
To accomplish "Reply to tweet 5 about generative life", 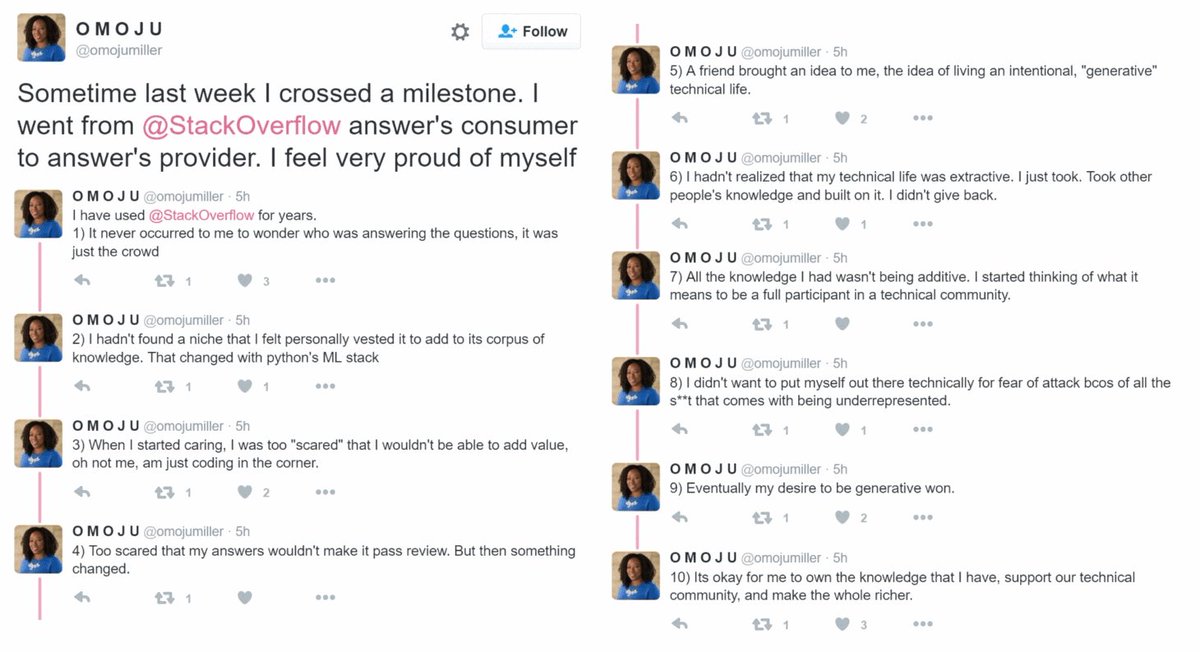I will pyautogui.click(x=680, y=118).
